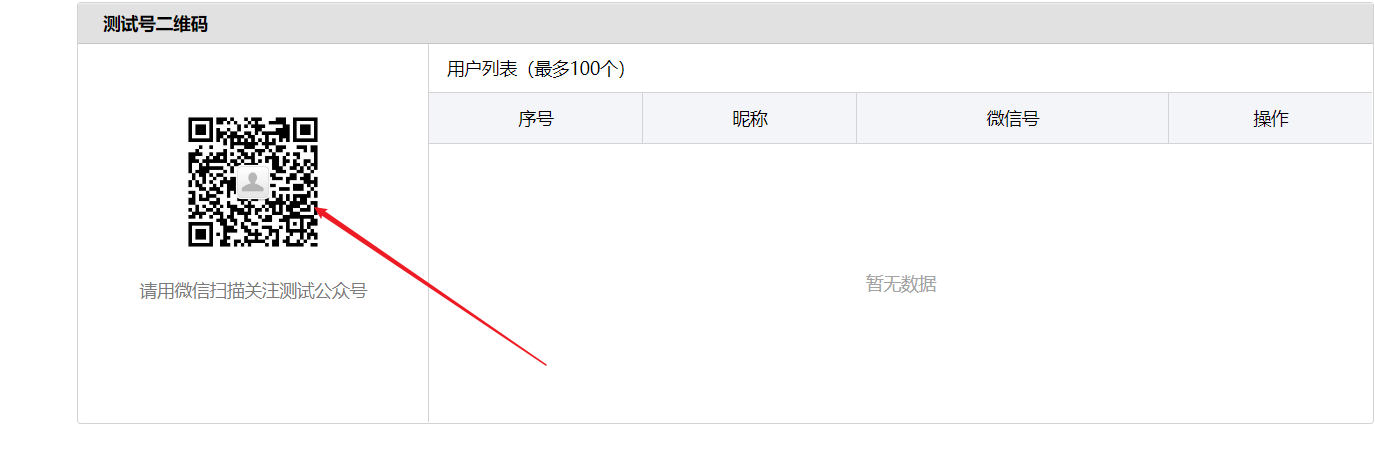Click the 暂无数据 empty placeholder text

[x=901, y=284]
